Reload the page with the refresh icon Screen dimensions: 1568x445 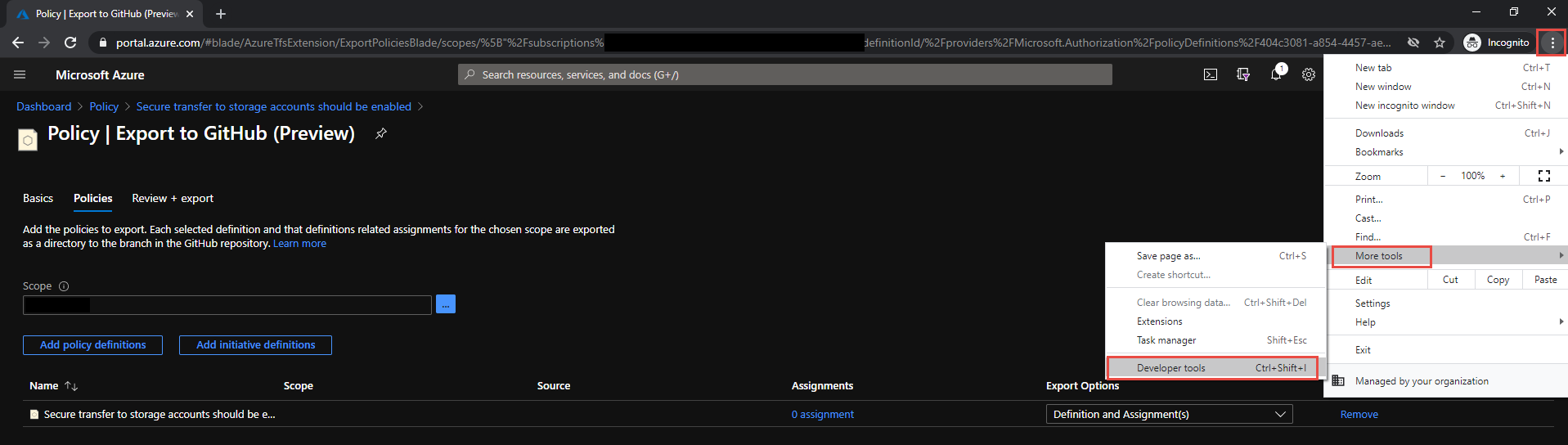click(x=70, y=43)
